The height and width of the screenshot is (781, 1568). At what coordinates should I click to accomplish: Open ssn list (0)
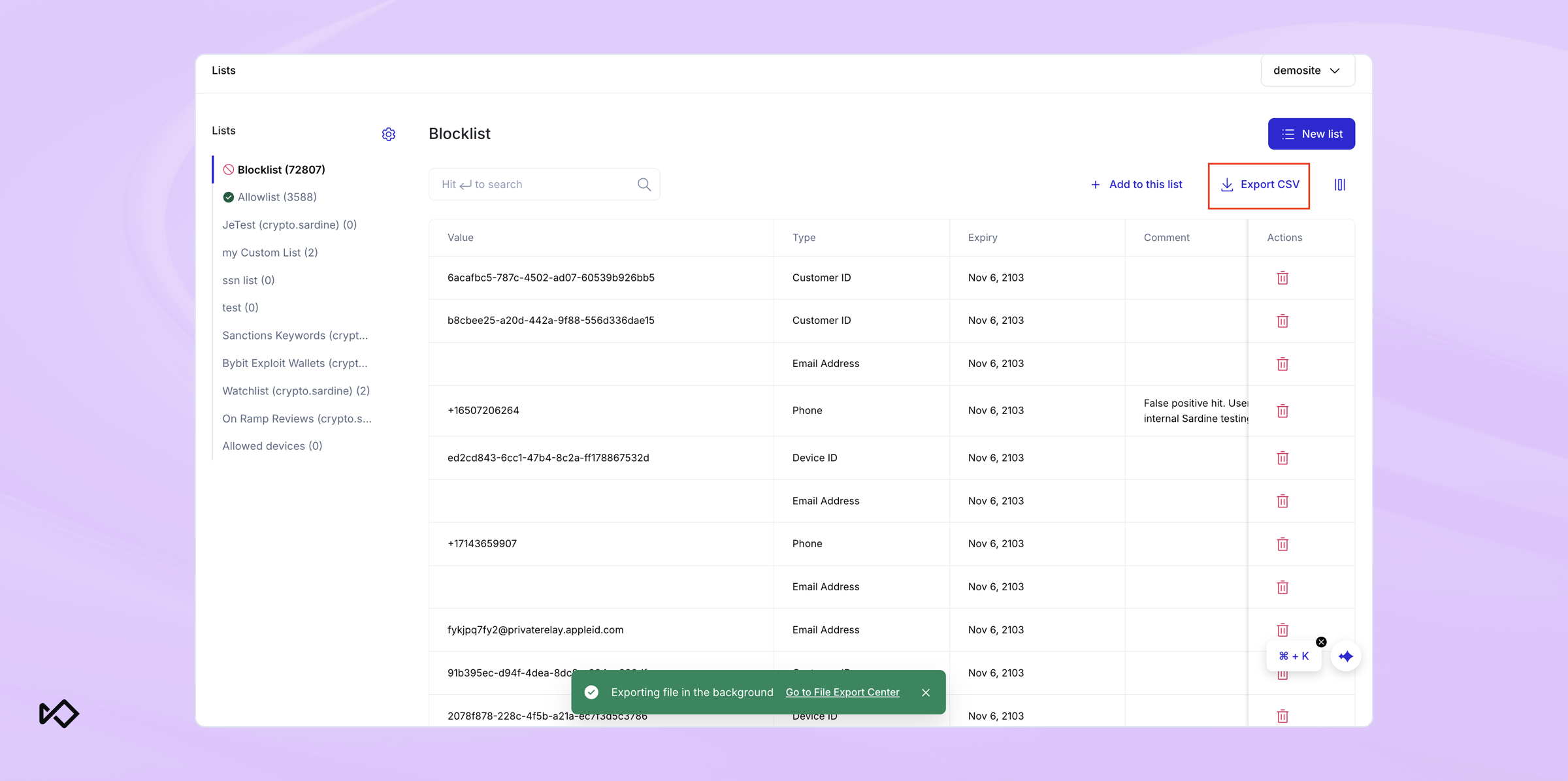click(248, 280)
